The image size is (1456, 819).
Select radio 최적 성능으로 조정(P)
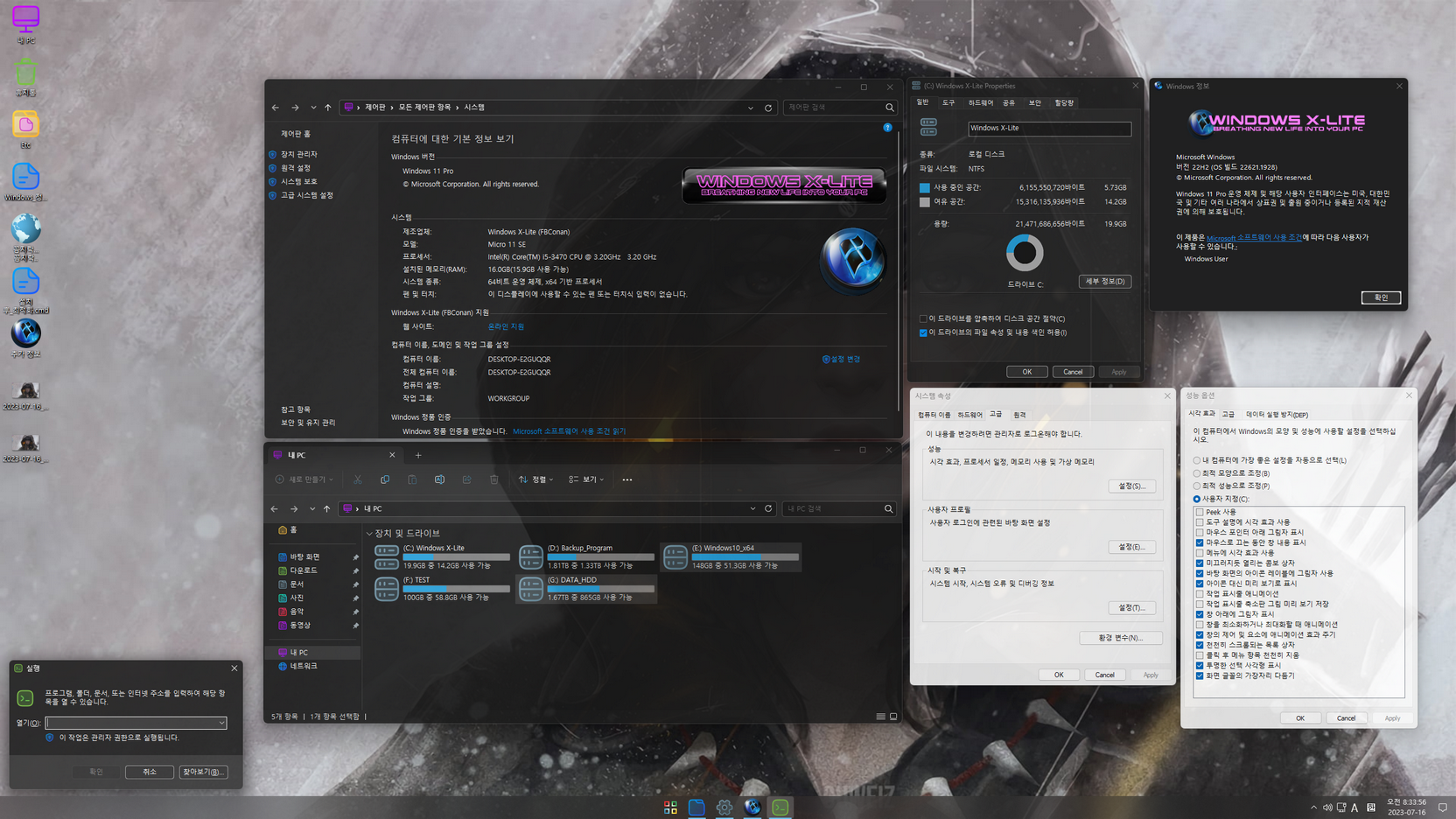click(x=1197, y=486)
